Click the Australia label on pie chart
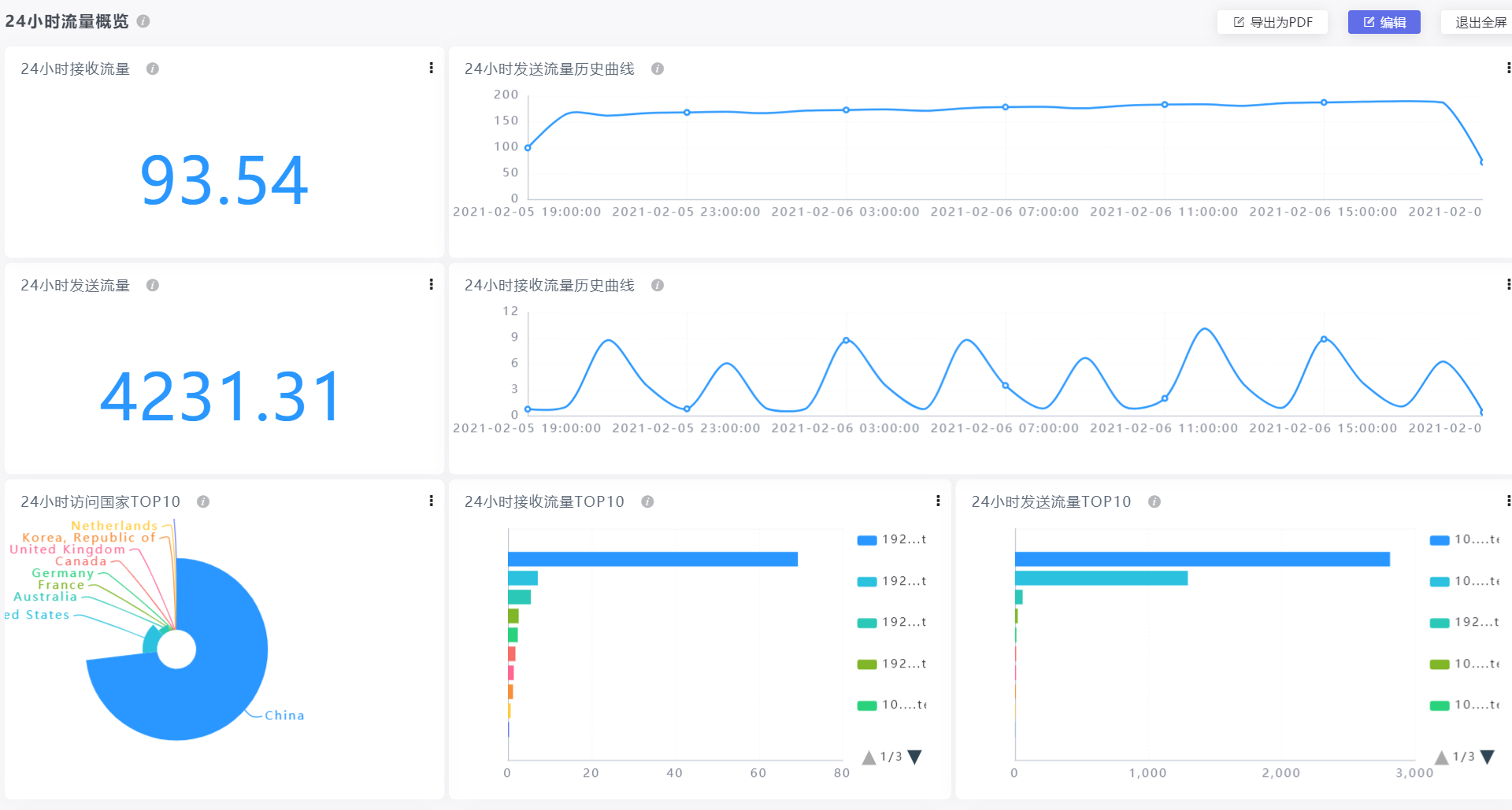 (46, 597)
